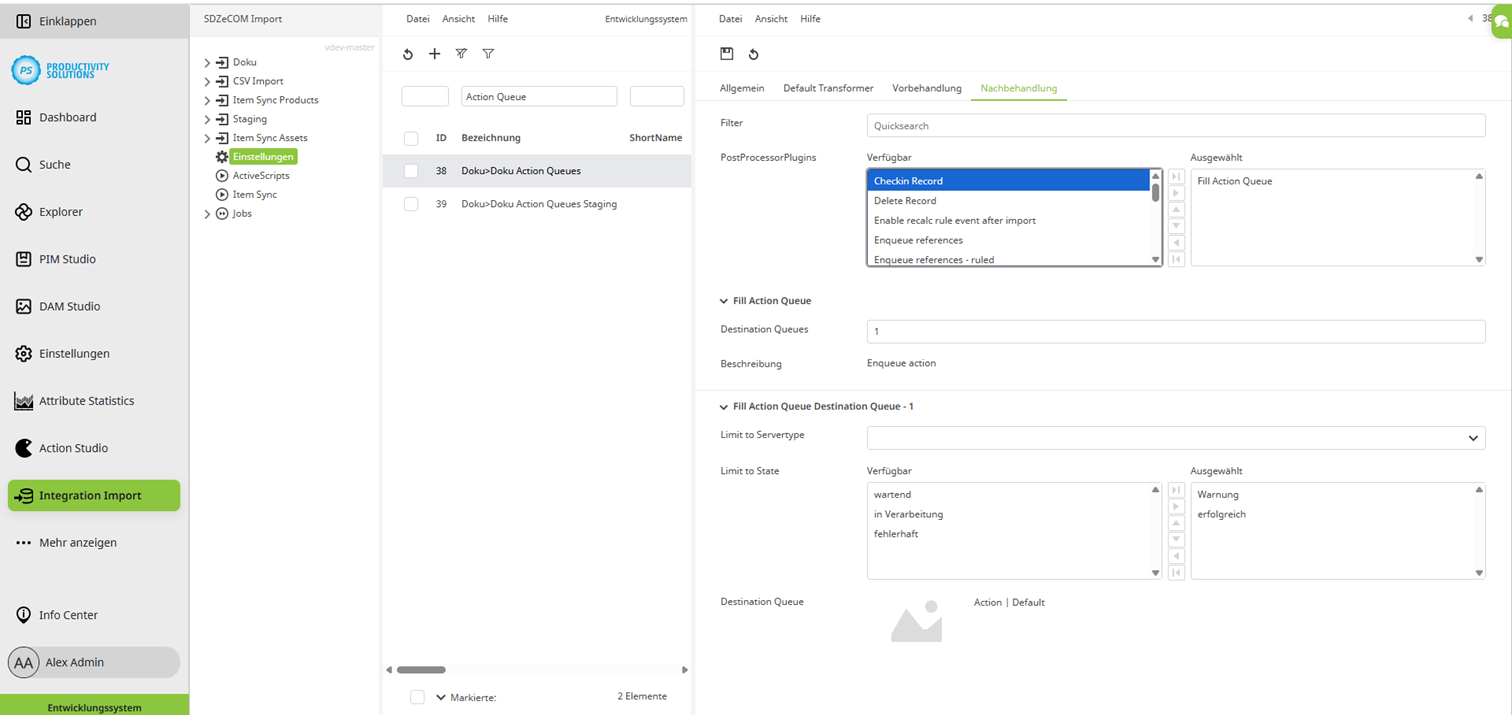
Task: Check the row 38 checkbox
Action: [411, 171]
